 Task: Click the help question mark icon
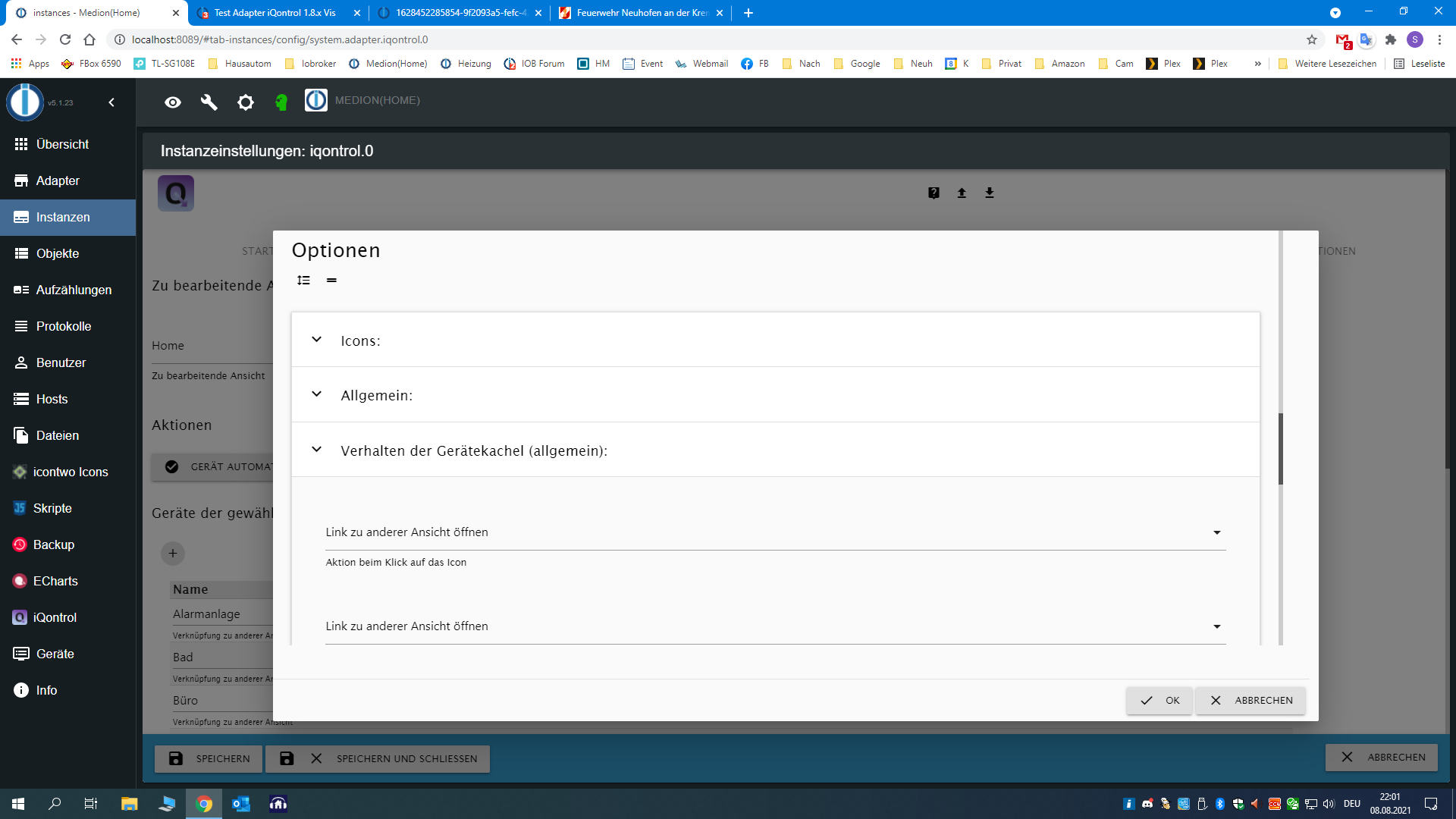(934, 193)
